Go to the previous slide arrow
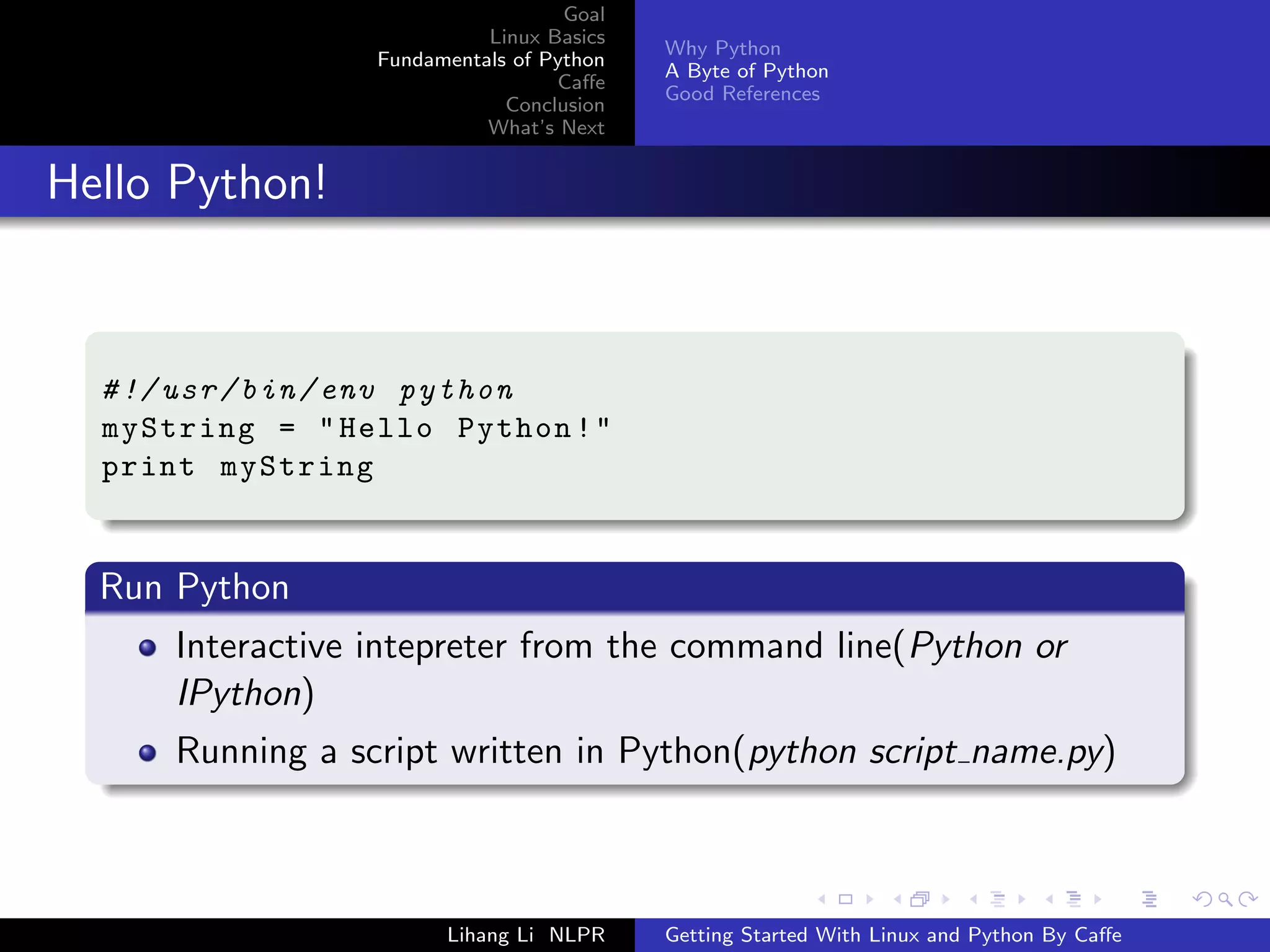1270x952 pixels. 822,899
